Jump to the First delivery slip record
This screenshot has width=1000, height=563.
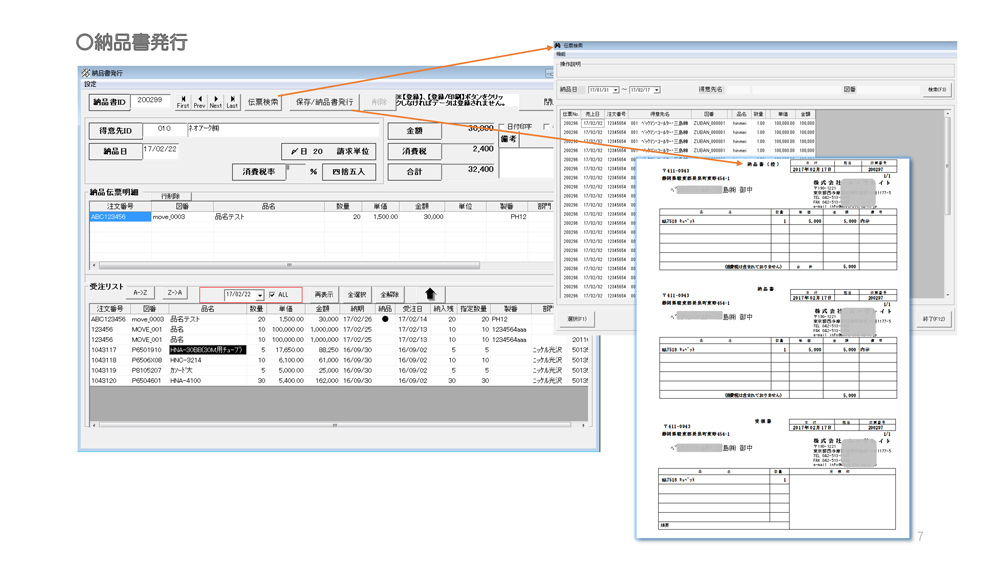(x=182, y=101)
